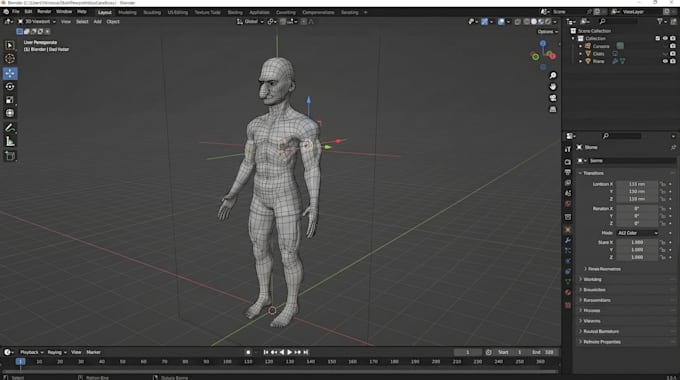Open the Playback dropdown in timeline
Screen dimensions: 680x380
(32, 352)
